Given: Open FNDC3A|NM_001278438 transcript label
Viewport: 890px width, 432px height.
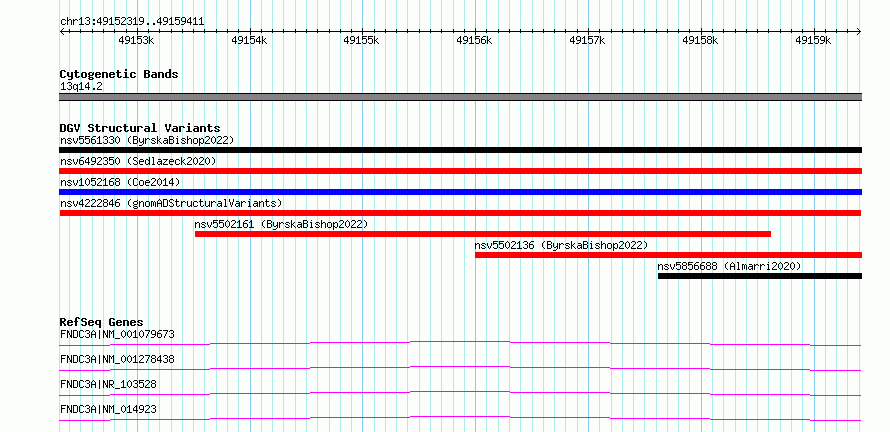Looking at the screenshot, I should click(x=117, y=359).
